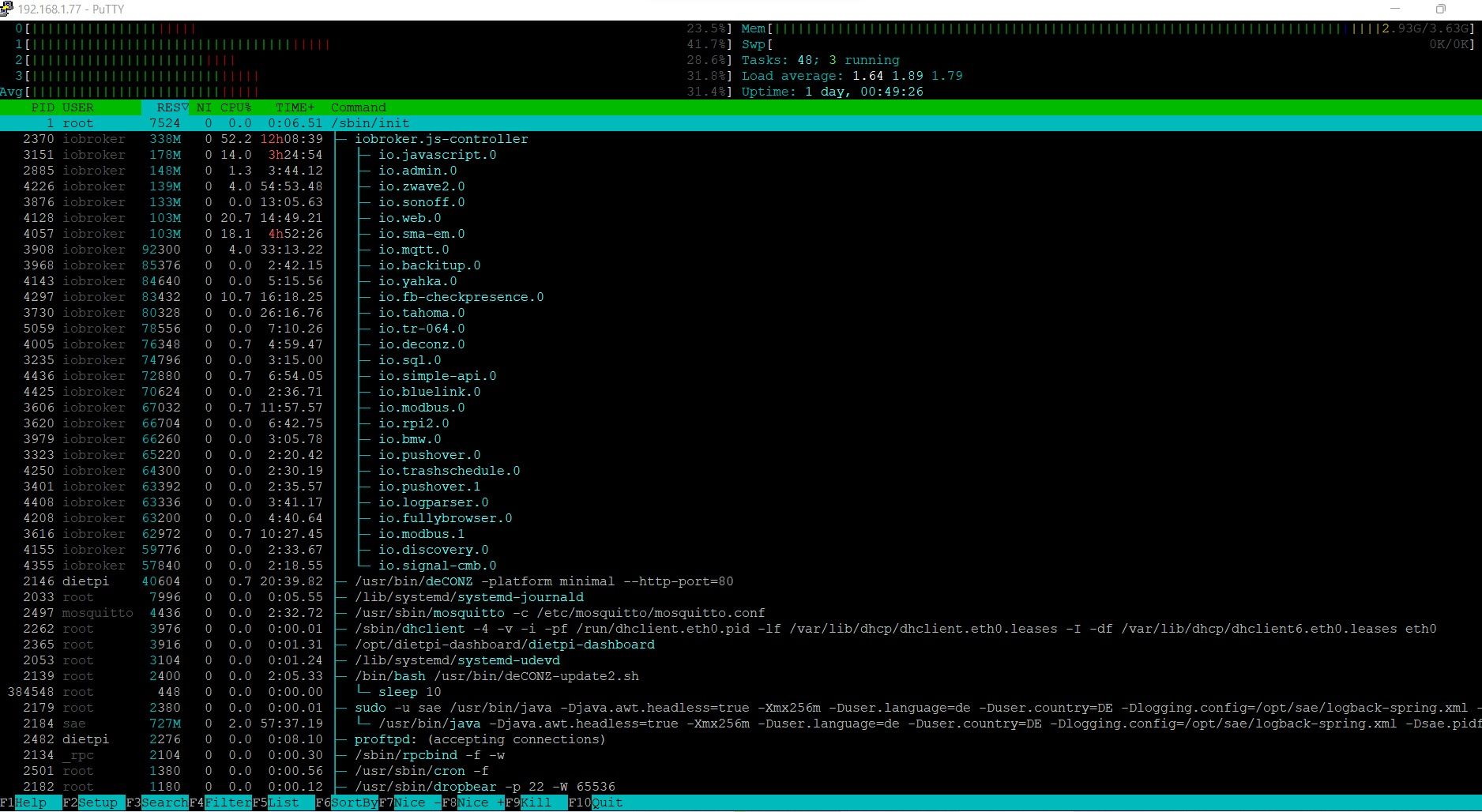Select the io.bluelink.0 process
The width and height of the screenshot is (1482, 812).
point(741,392)
